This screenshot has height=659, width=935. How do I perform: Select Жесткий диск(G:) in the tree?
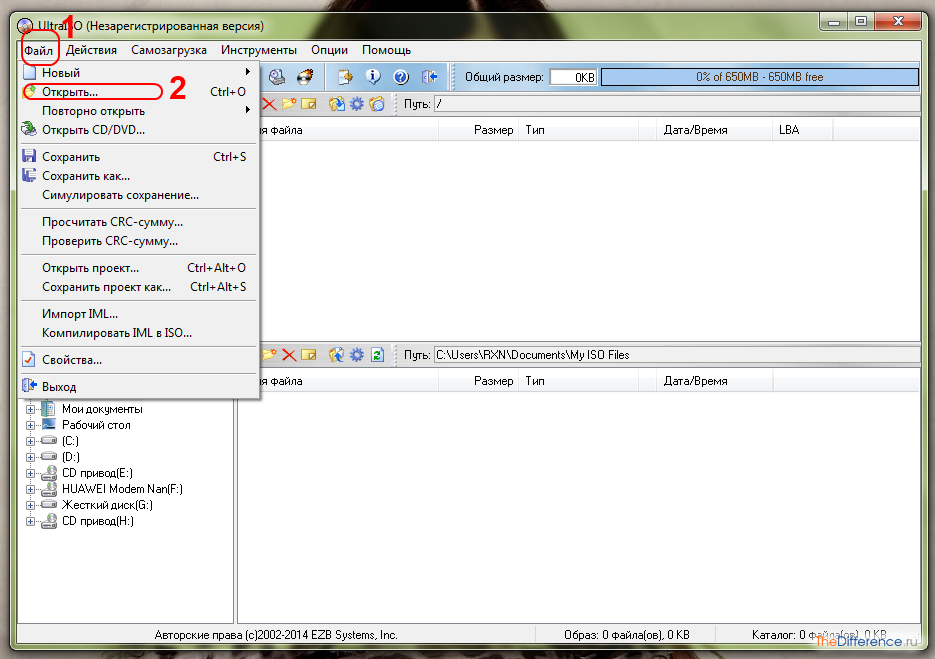[x=107, y=505]
